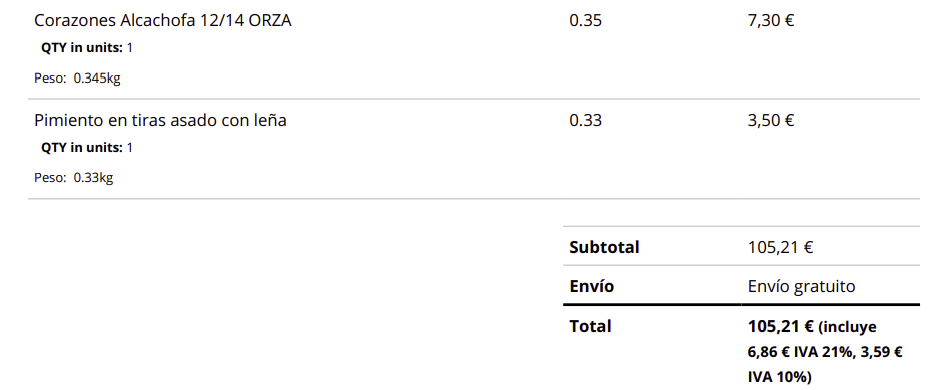Click the Peso: 0.345kg text
Image resolution: width=929 pixels, height=390 pixels.
coord(78,78)
